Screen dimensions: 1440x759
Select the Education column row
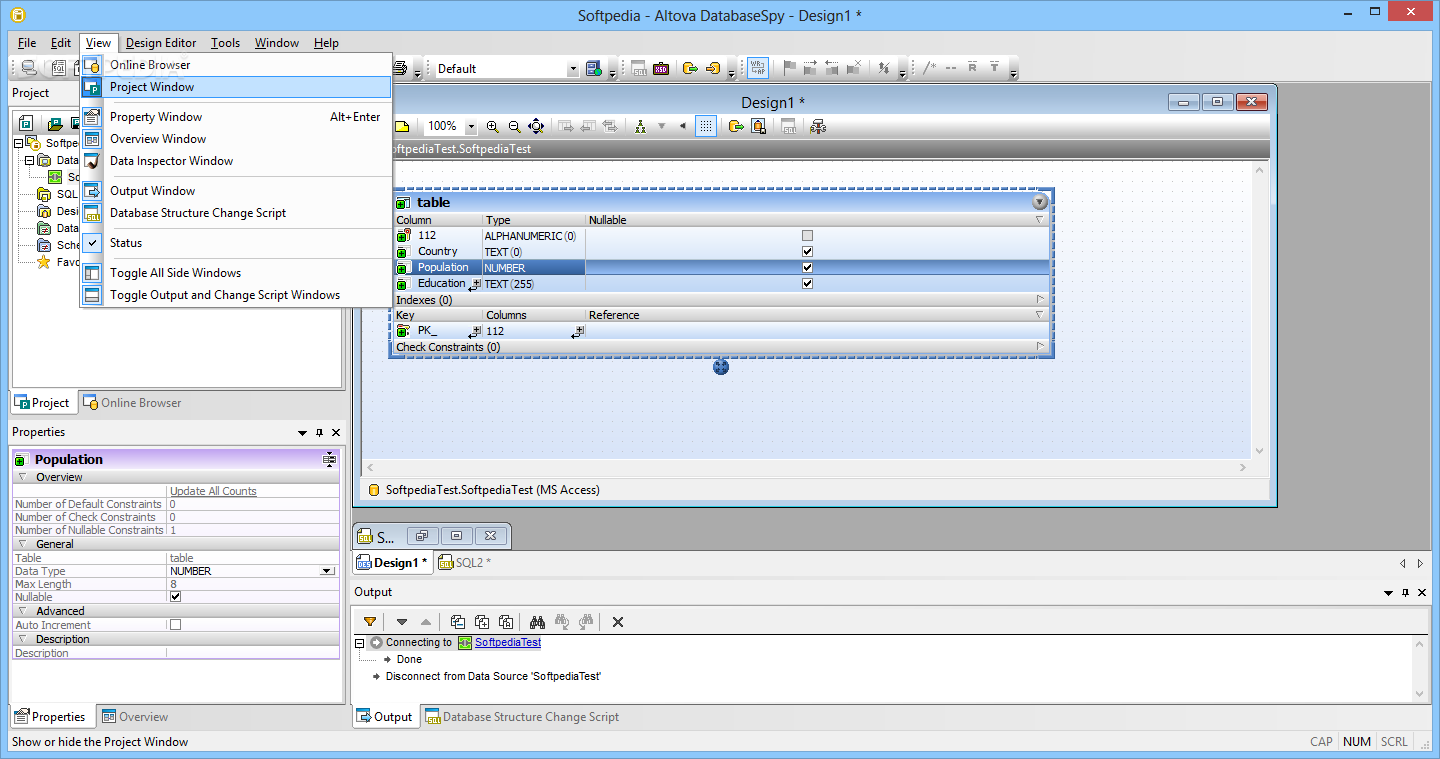(722, 284)
